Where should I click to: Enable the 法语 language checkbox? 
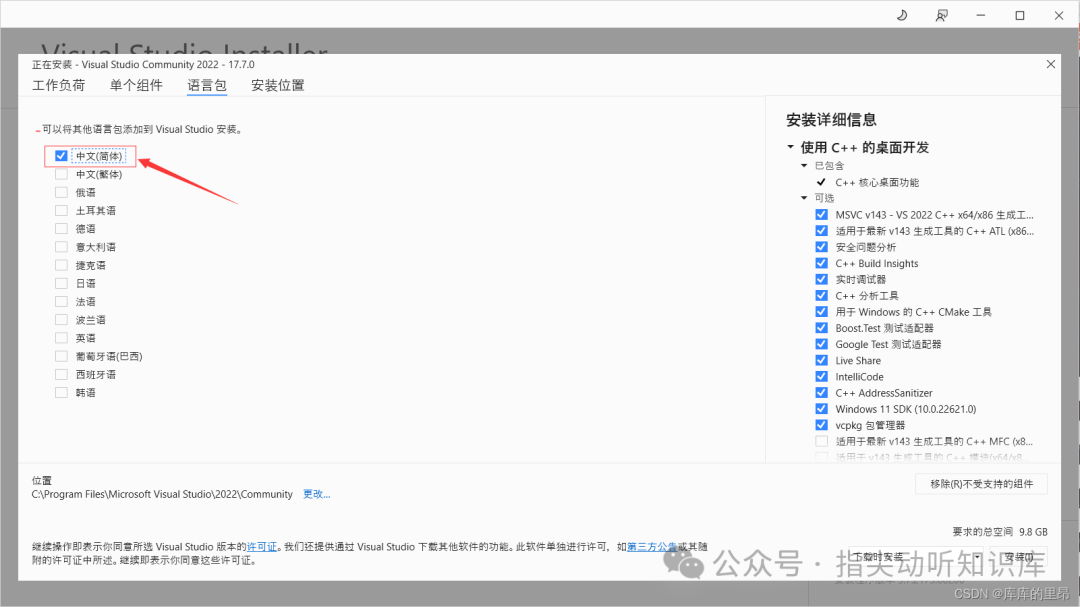(x=61, y=302)
